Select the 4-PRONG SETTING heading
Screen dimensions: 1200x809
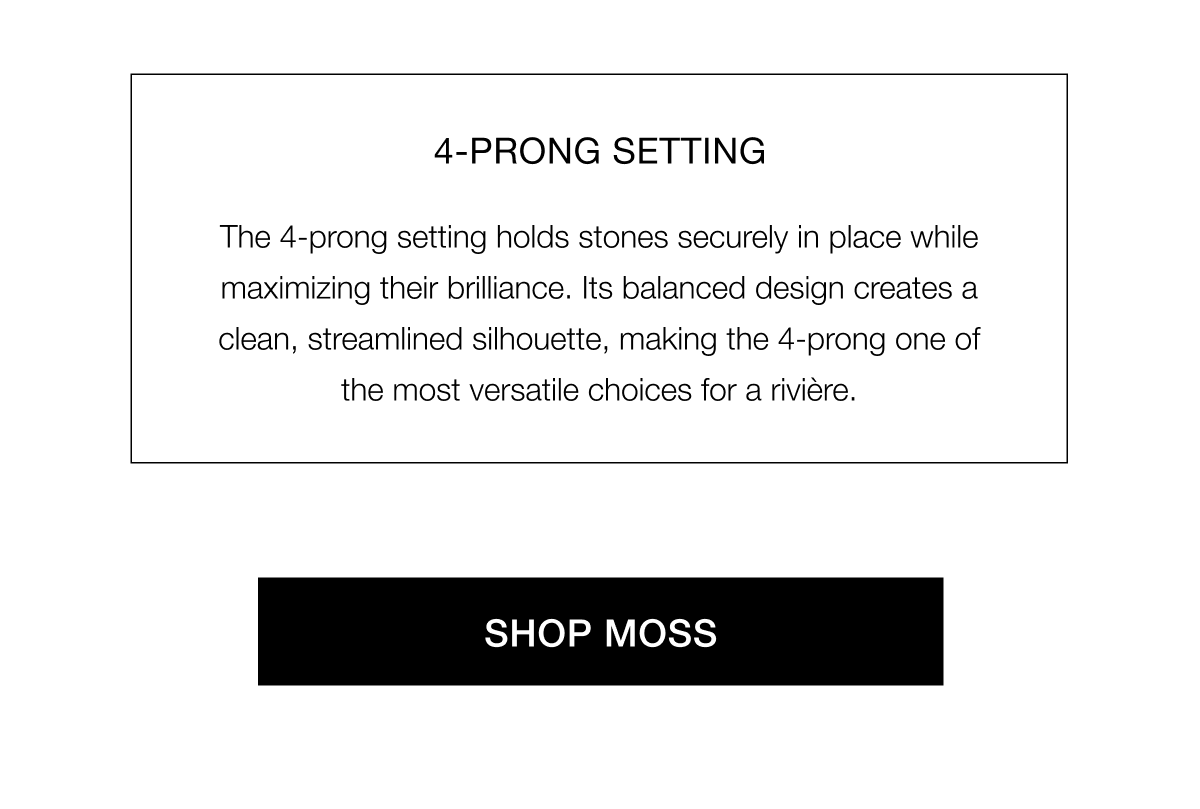click(600, 151)
